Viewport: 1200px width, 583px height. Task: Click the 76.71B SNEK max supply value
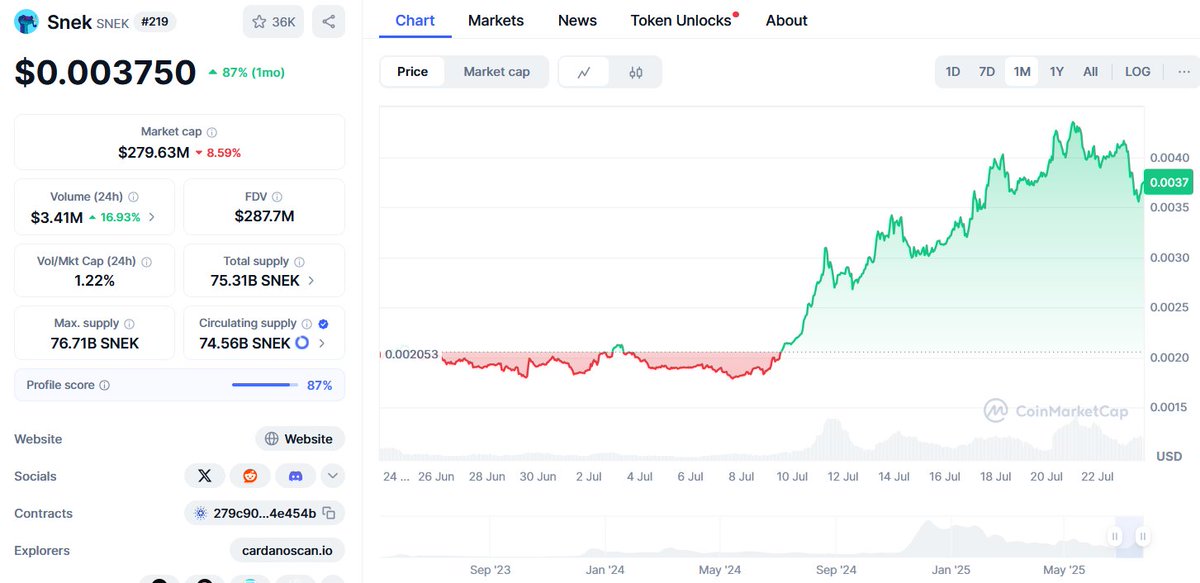[96, 343]
